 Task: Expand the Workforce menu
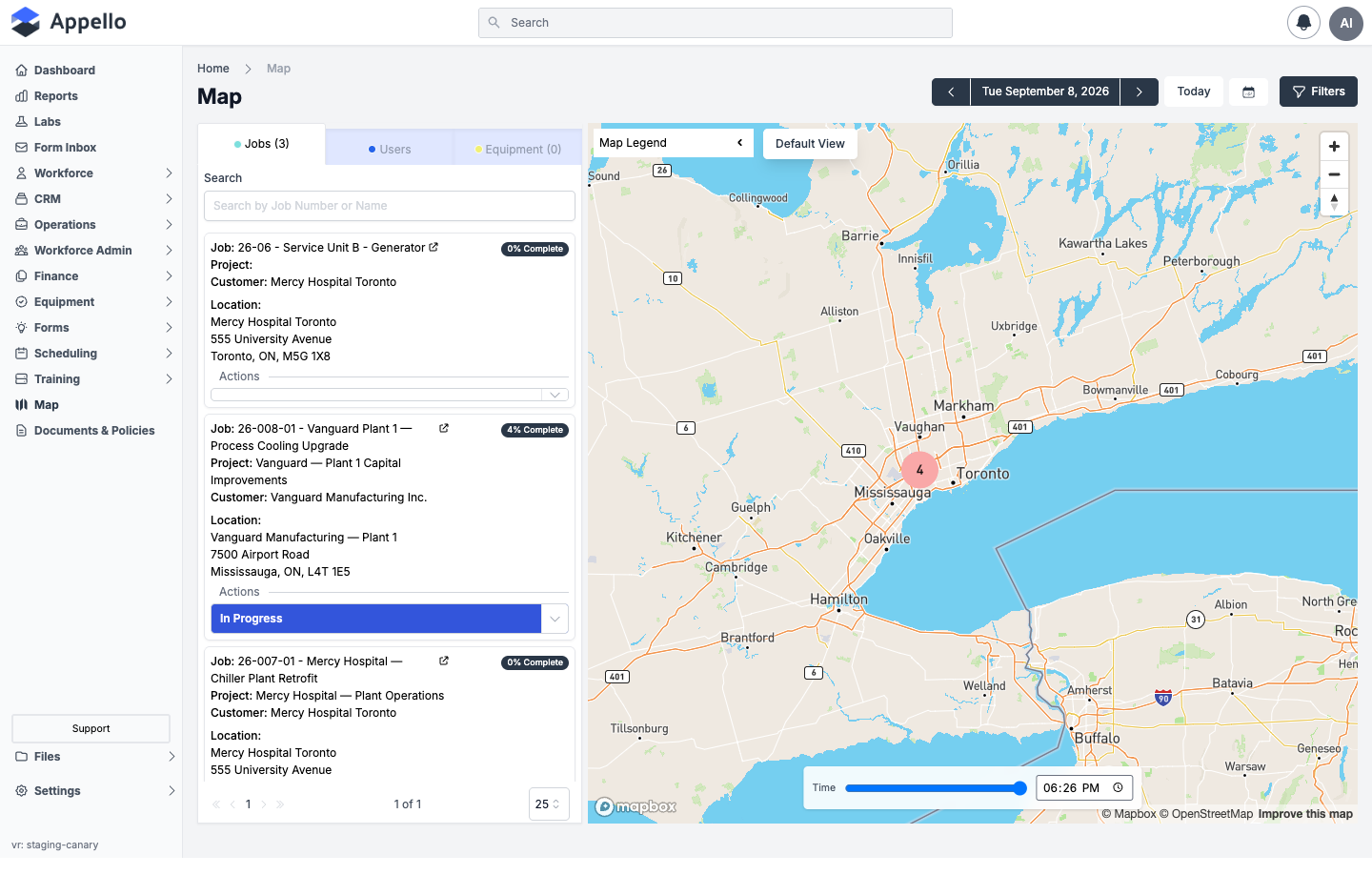click(91, 173)
